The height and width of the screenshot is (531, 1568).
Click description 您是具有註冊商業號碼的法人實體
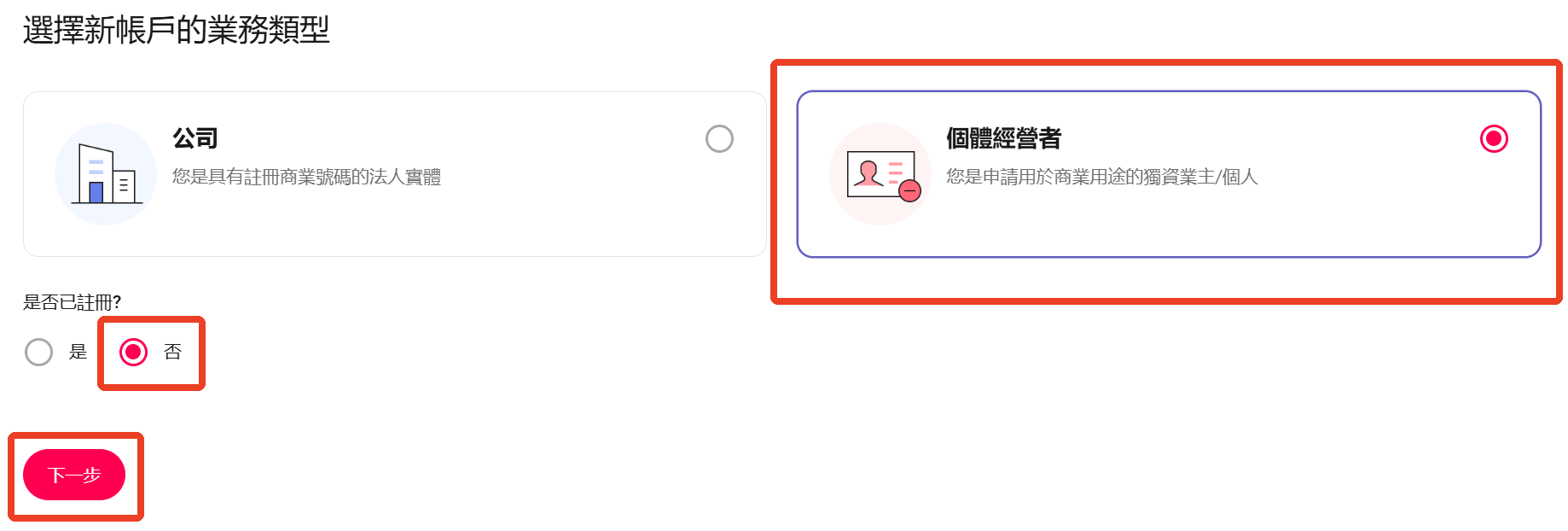pos(306,177)
